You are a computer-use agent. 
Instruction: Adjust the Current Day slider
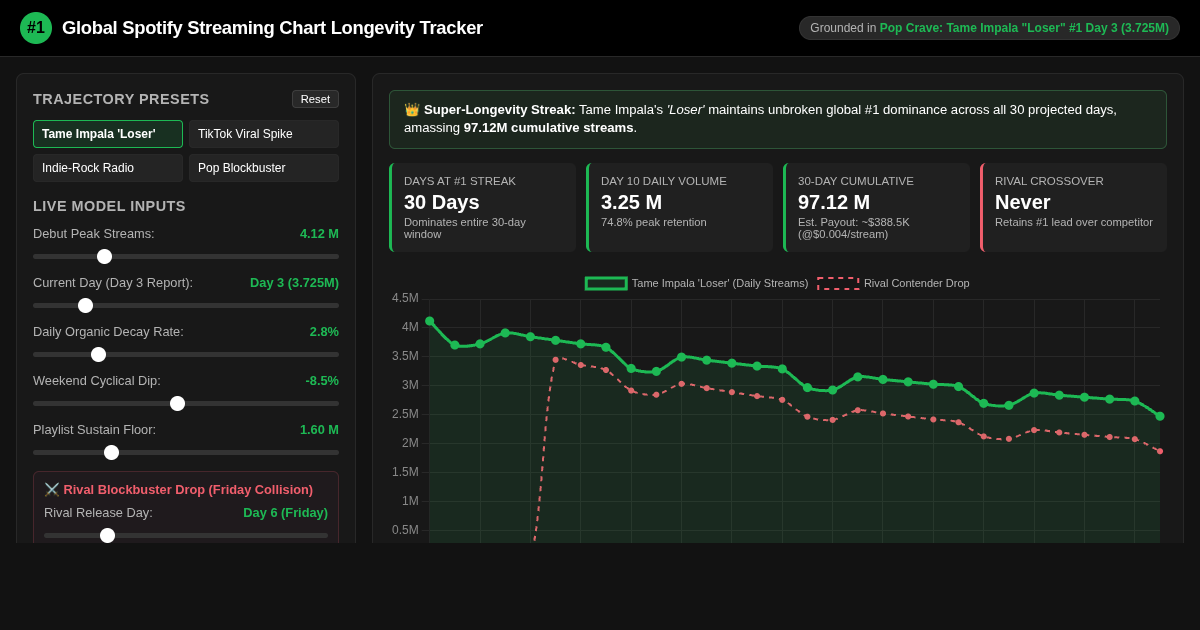tap(186, 305)
